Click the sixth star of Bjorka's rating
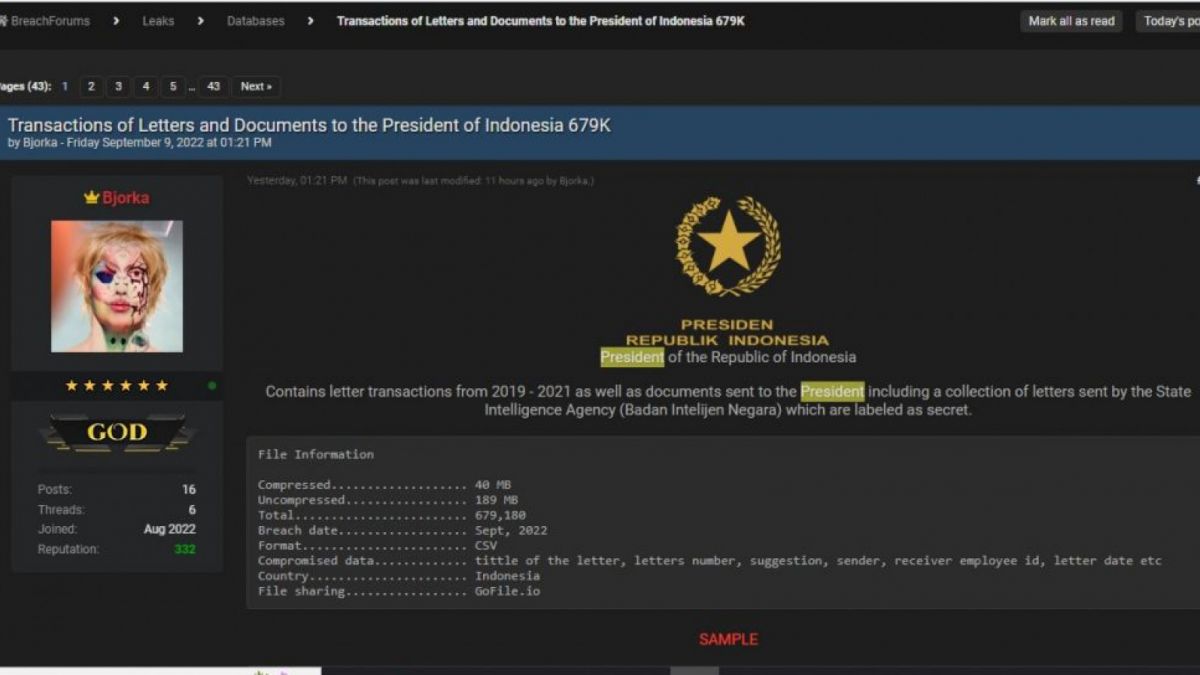 click(163, 384)
